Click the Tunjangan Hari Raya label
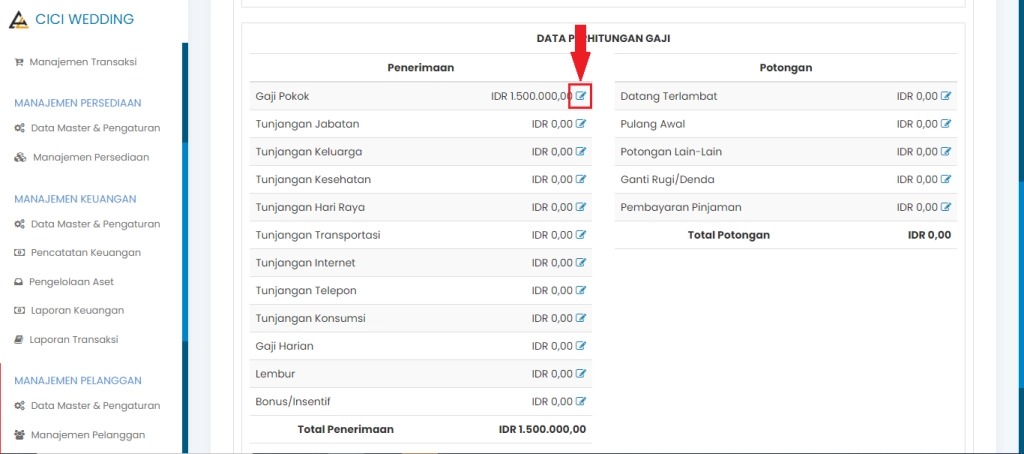The height and width of the screenshot is (454, 1024). pyautogui.click(x=310, y=207)
